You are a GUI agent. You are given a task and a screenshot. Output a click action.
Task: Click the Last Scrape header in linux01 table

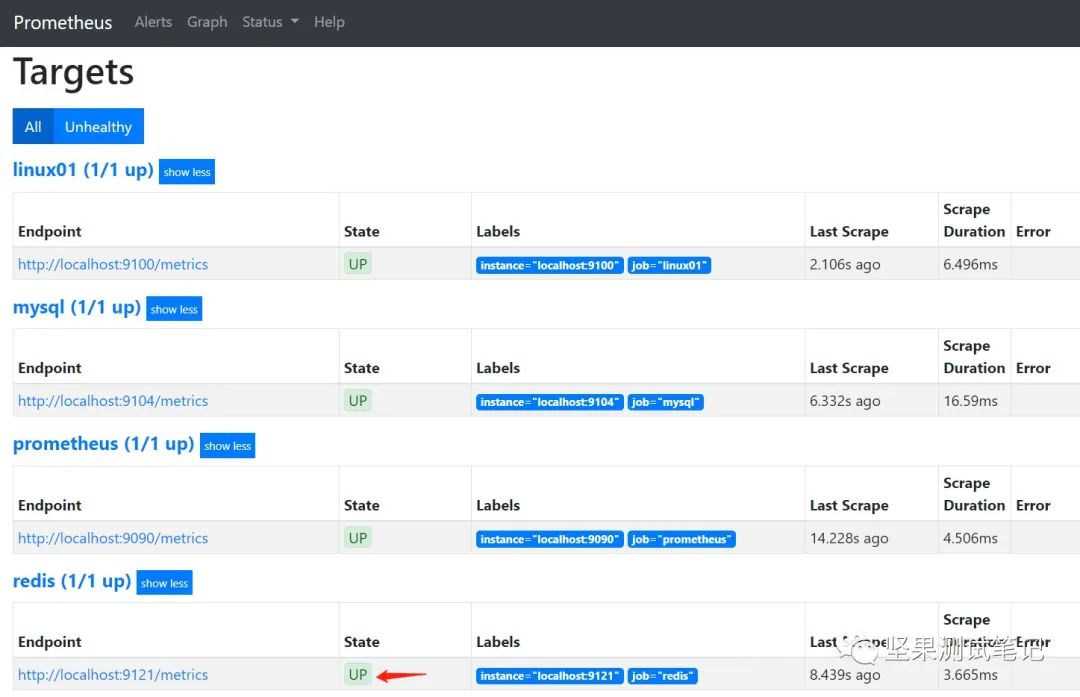(x=849, y=231)
